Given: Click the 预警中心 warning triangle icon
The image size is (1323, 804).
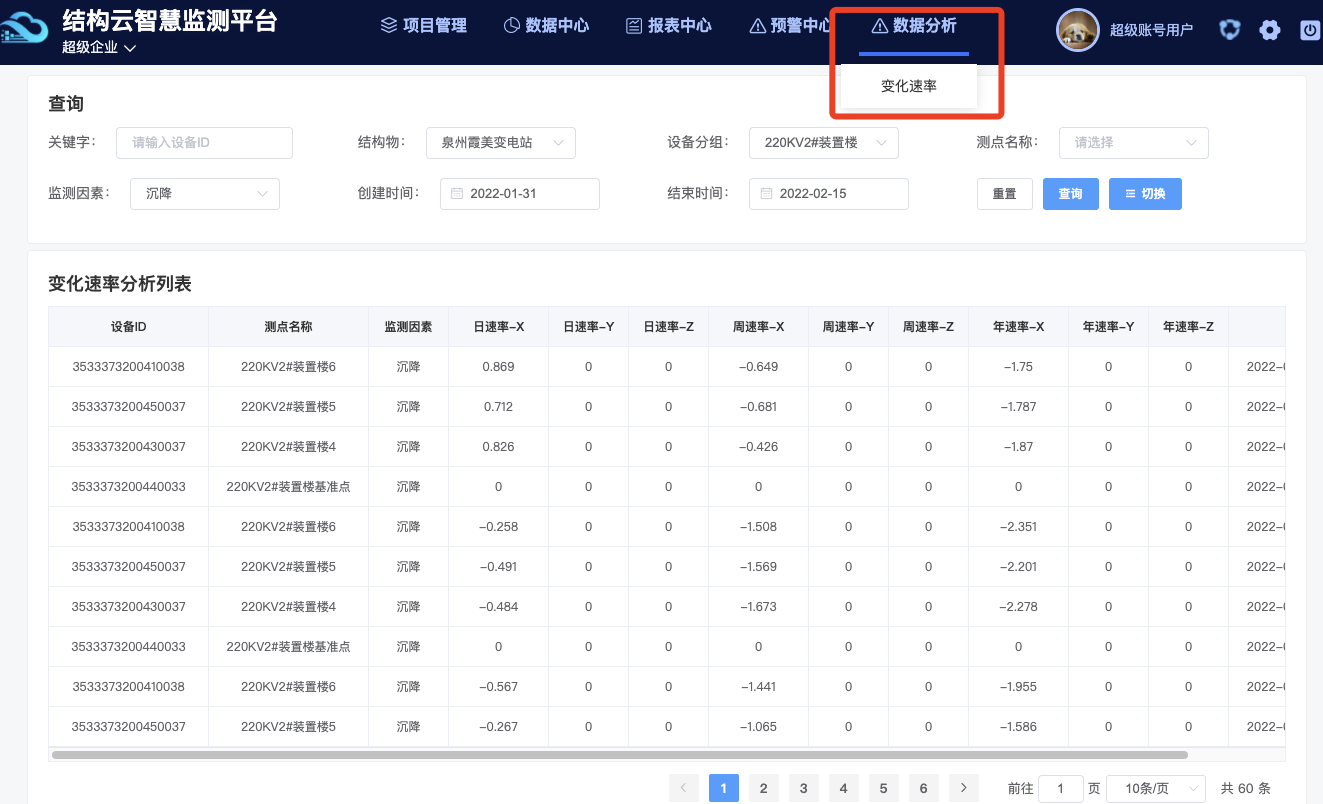Looking at the screenshot, I should 757,26.
